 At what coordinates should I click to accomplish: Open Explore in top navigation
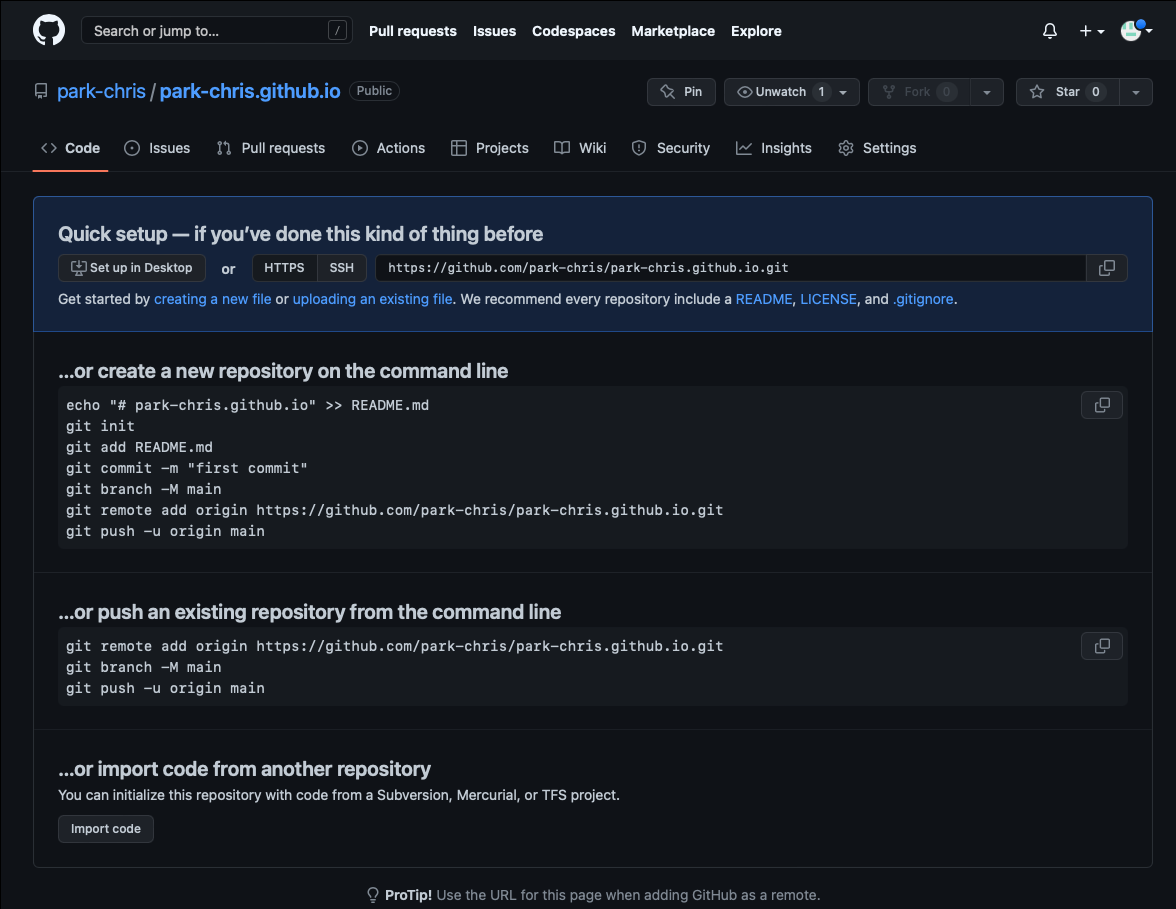[x=756, y=31]
